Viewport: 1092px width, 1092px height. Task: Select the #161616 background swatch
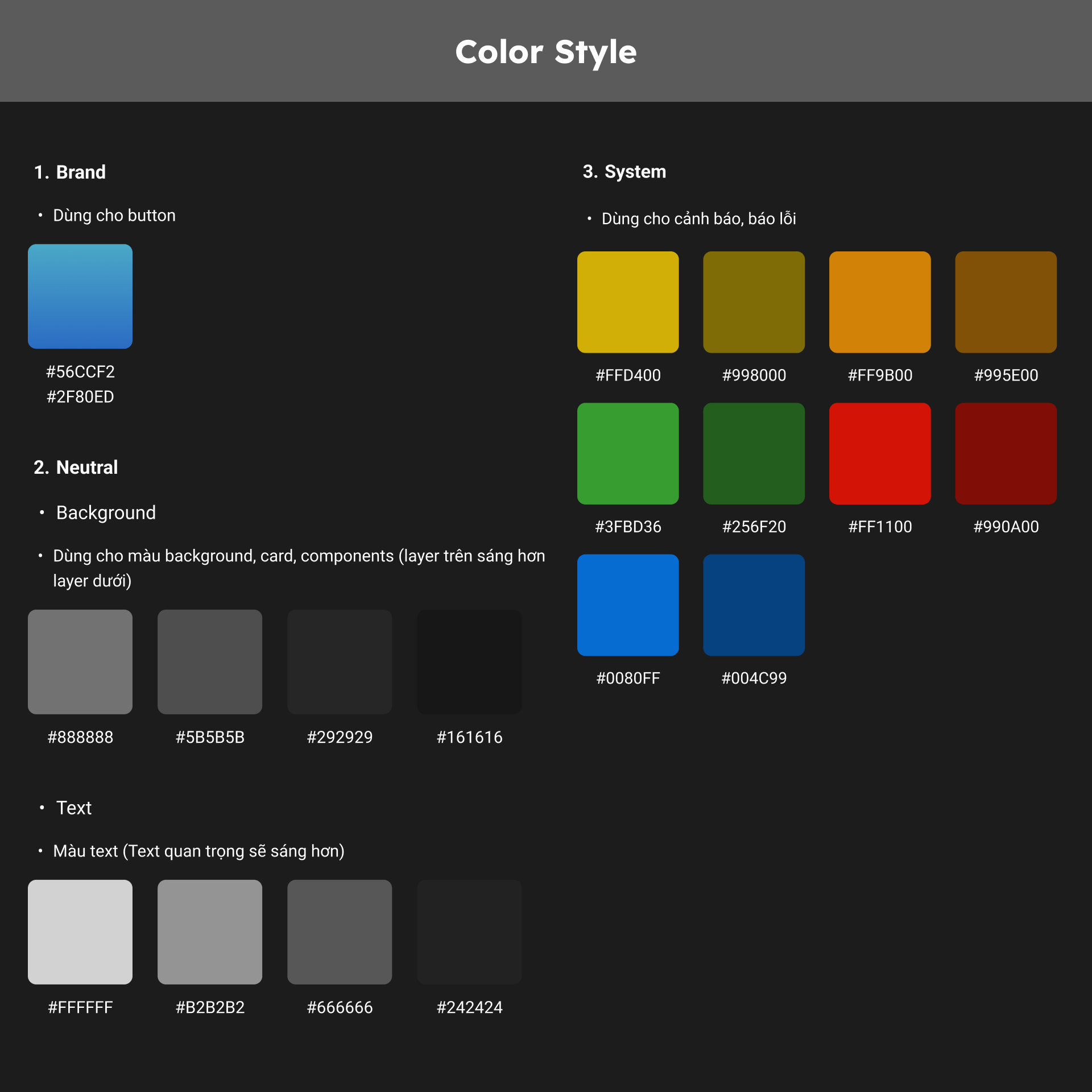(x=469, y=662)
